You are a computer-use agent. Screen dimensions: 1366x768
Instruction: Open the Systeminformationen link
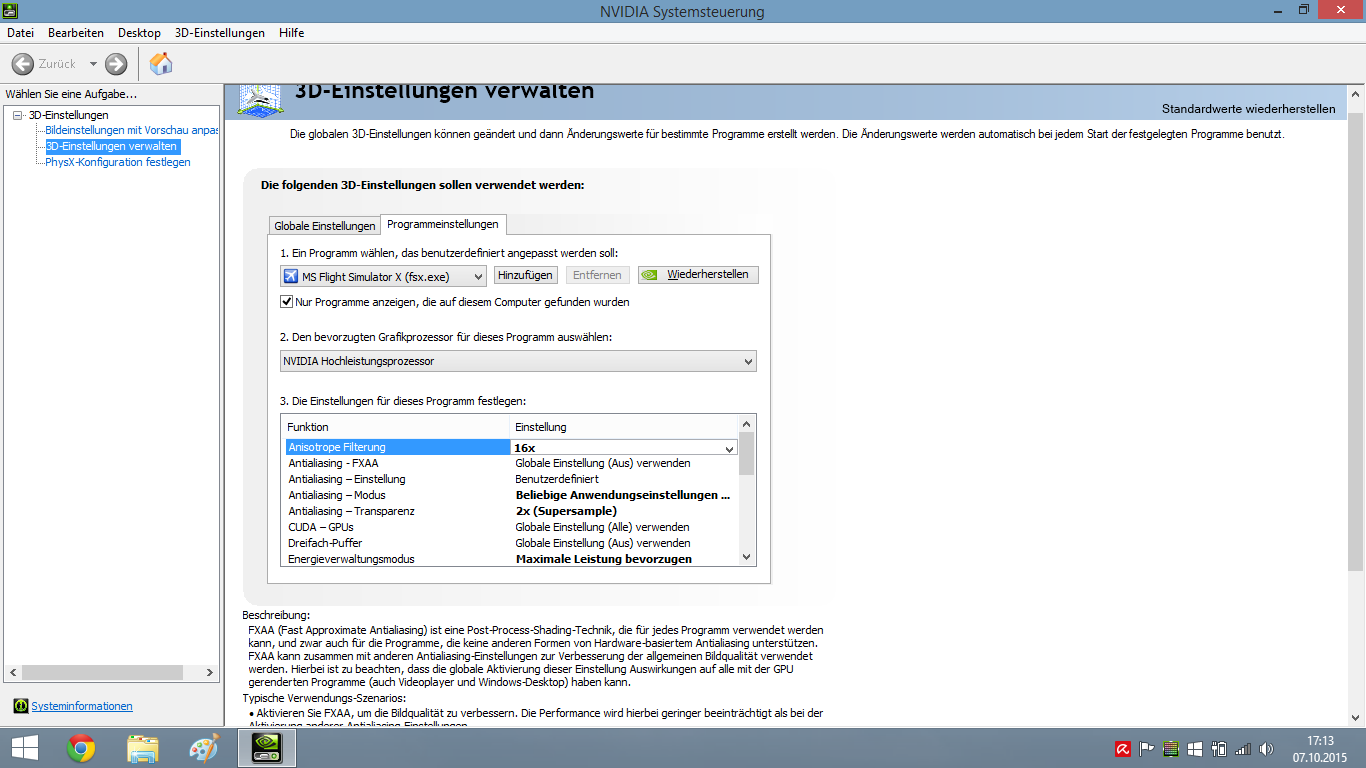click(82, 706)
